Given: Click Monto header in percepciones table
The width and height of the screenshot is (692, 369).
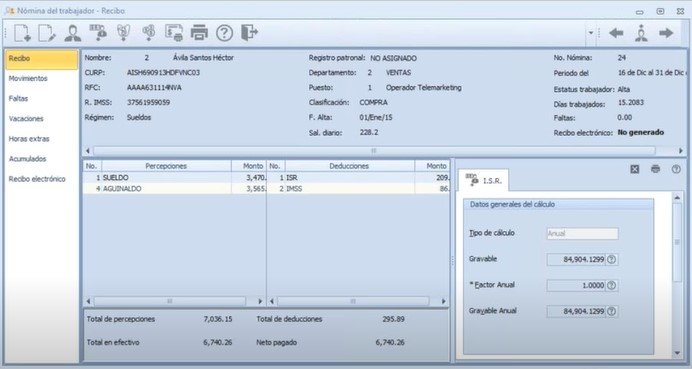Looking at the screenshot, I should [x=249, y=166].
